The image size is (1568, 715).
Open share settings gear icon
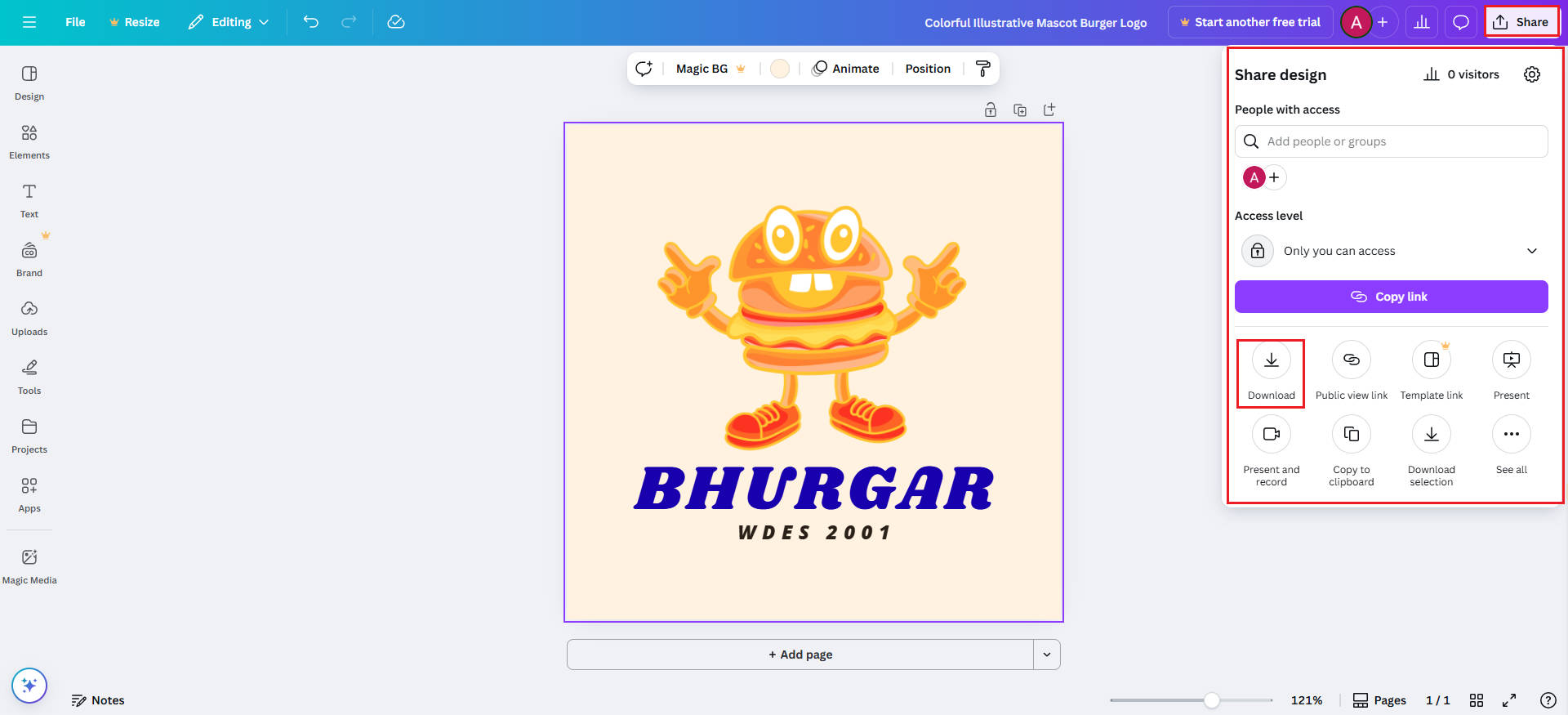point(1531,74)
